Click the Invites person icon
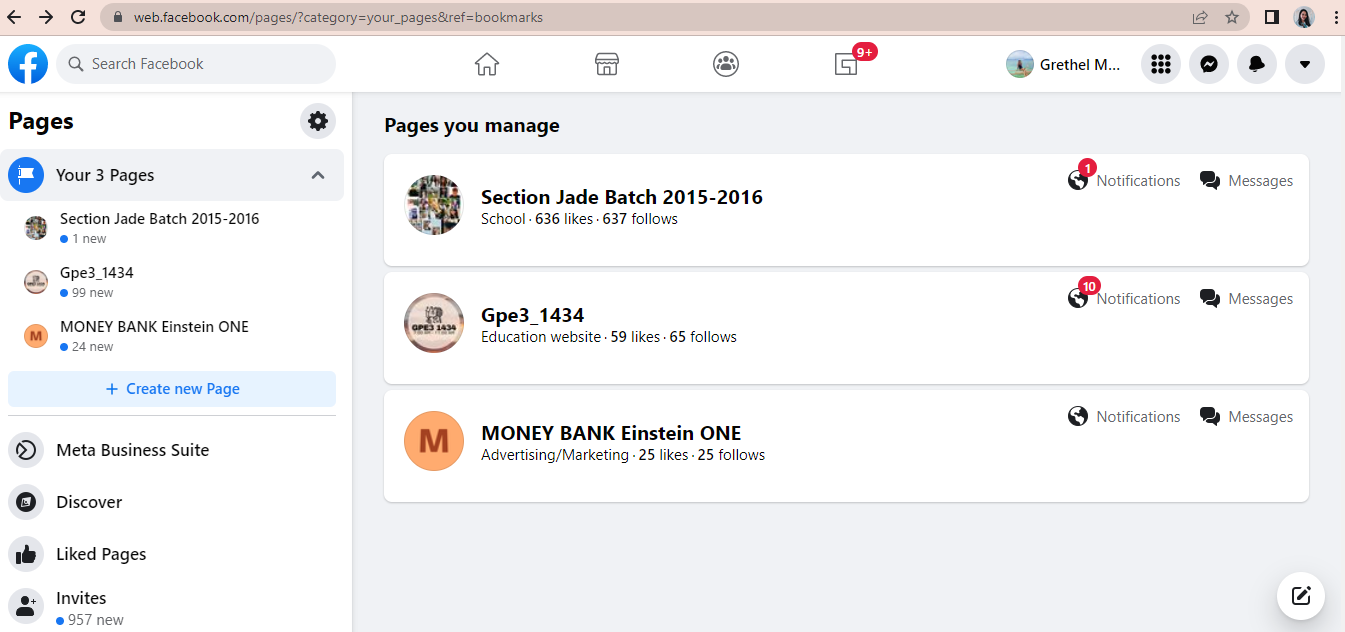 pyautogui.click(x=26, y=606)
